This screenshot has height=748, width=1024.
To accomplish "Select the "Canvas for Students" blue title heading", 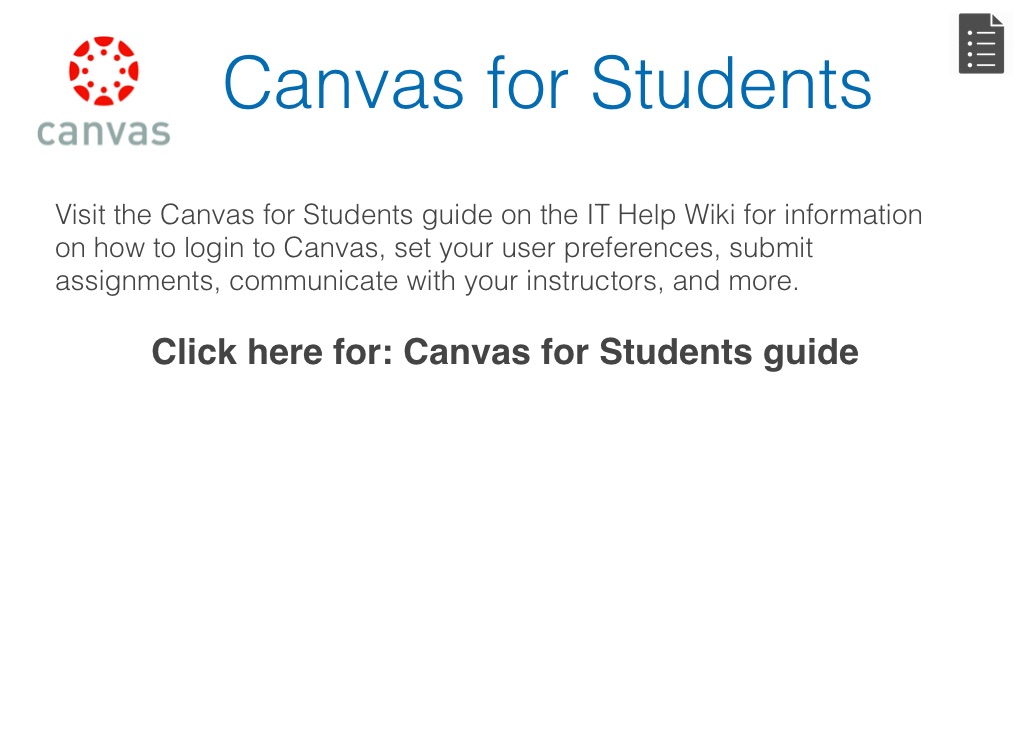I will 547,83.
